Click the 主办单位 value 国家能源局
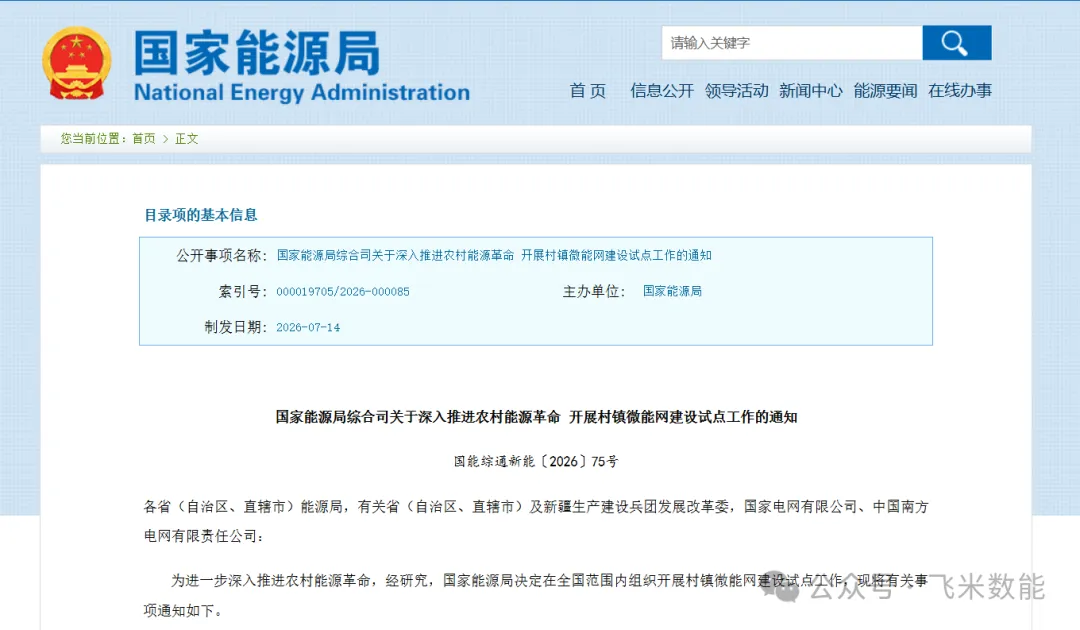Screen dimensions: 1080x630 672,291
